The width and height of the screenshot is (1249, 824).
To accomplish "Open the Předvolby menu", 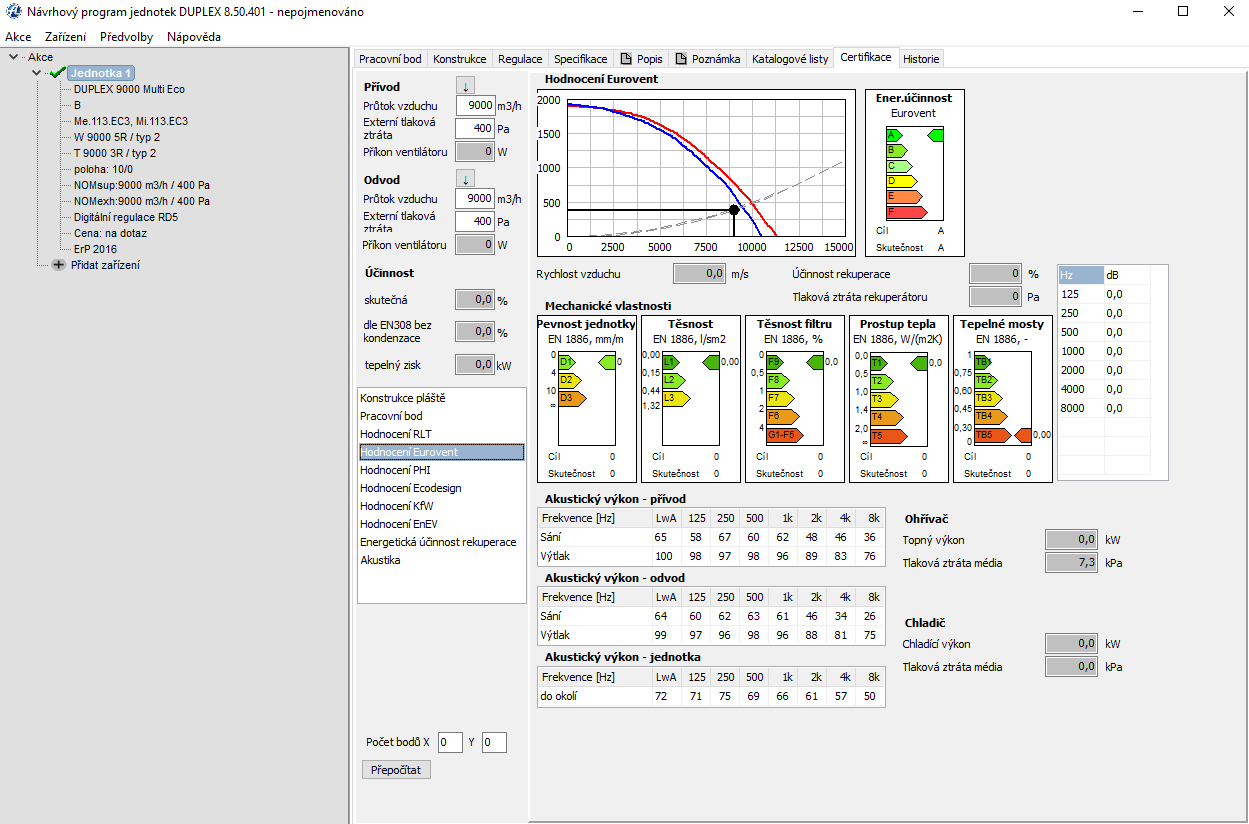I will click(127, 37).
